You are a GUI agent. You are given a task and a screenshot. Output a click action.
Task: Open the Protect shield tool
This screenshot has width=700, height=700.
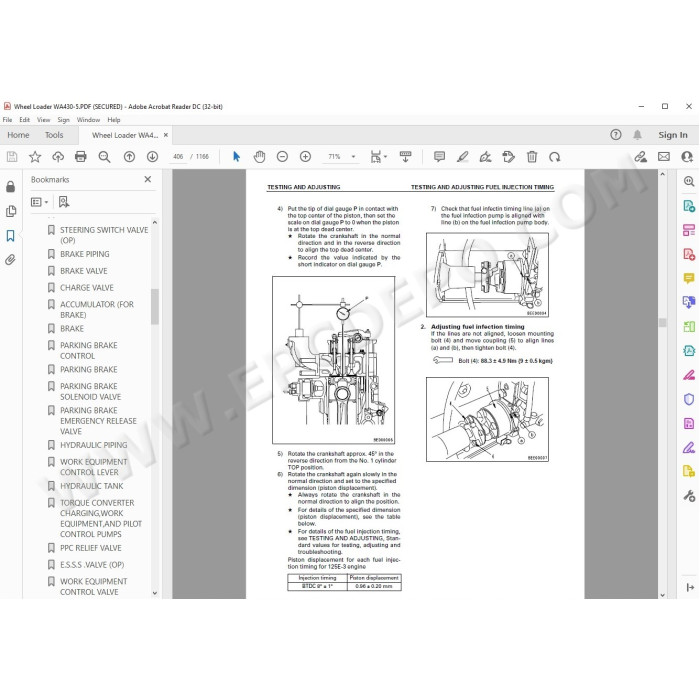click(689, 399)
